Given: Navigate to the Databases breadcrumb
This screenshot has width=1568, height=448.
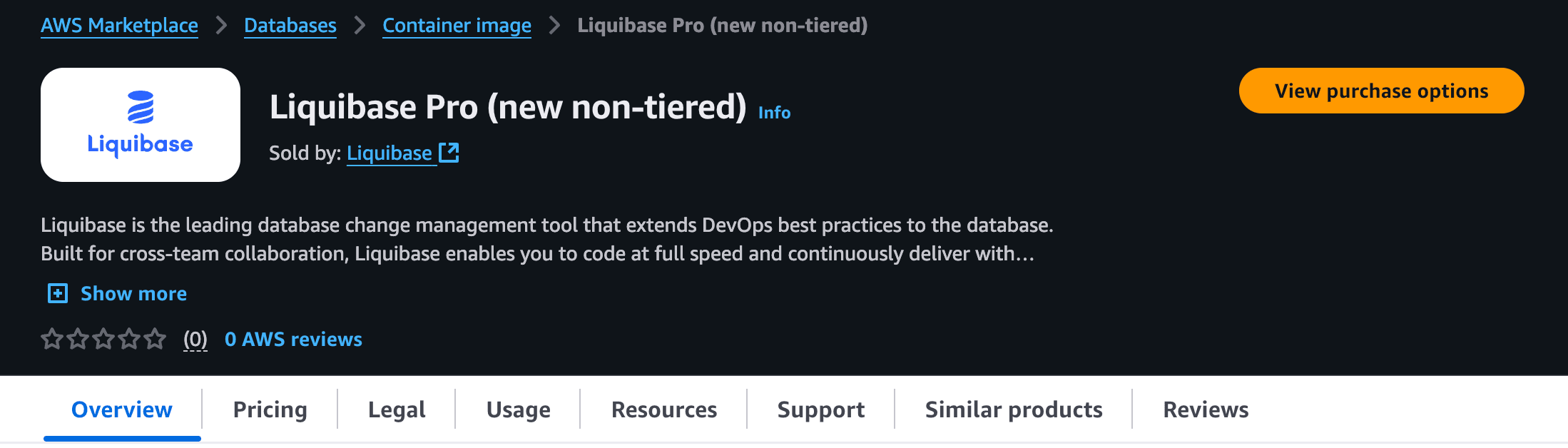Looking at the screenshot, I should (290, 25).
